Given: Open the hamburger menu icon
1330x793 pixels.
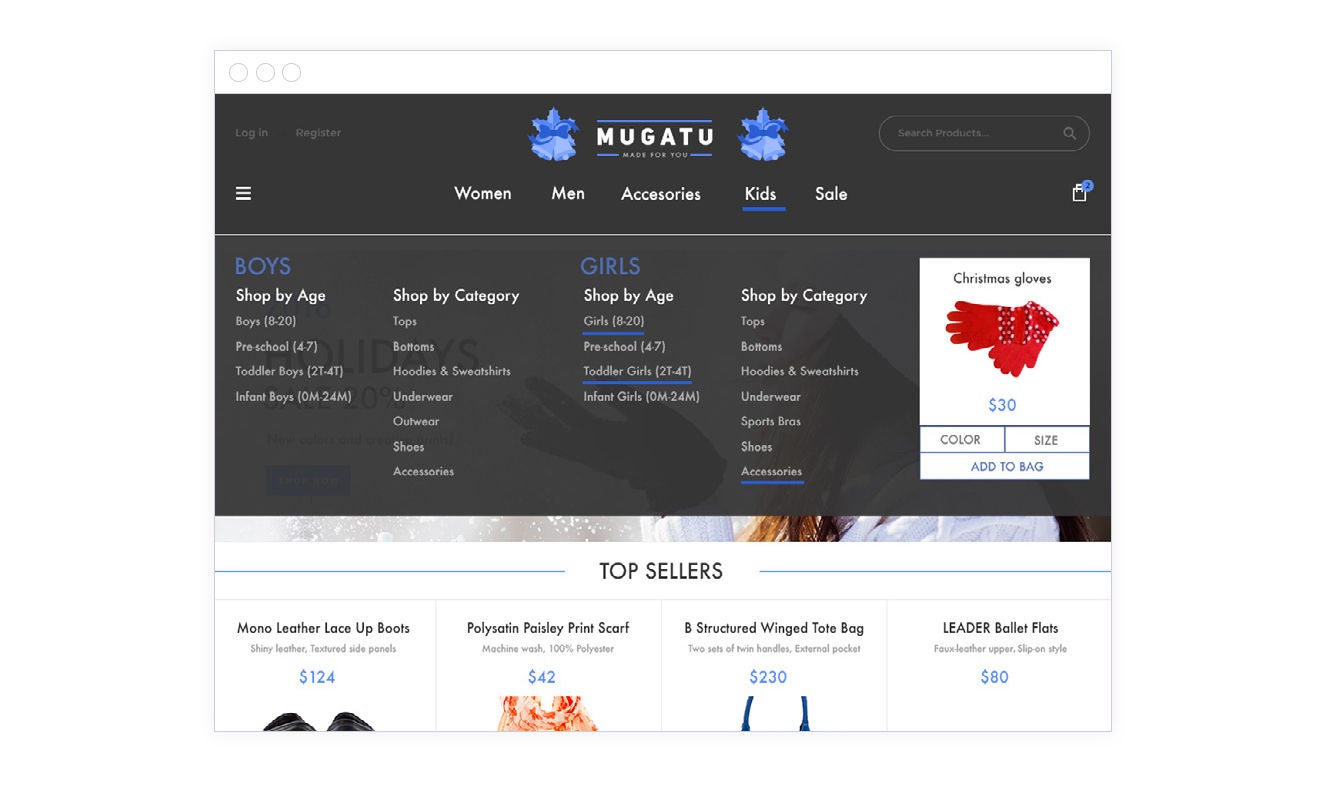Looking at the screenshot, I should coord(243,194).
